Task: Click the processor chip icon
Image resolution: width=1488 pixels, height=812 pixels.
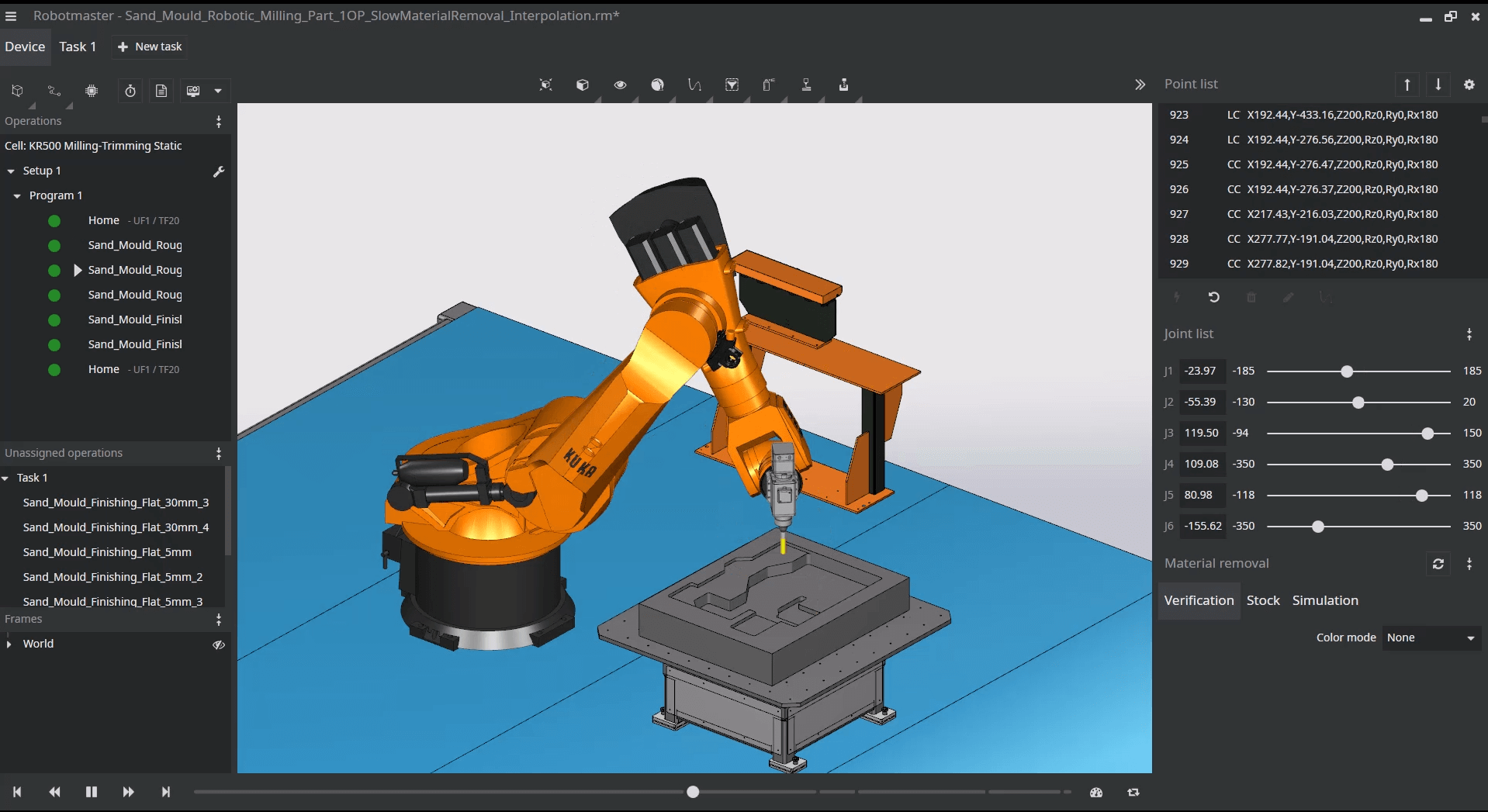Action: click(92, 91)
